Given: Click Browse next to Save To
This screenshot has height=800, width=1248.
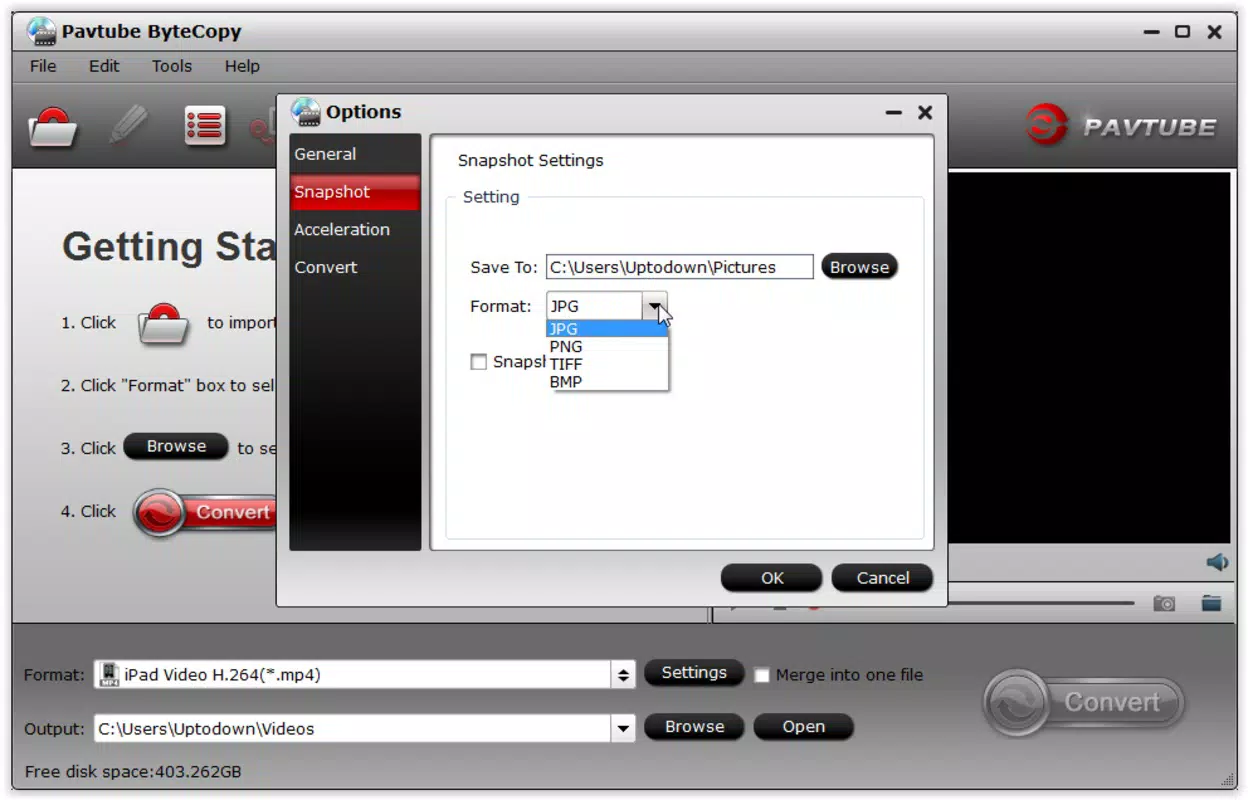Looking at the screenshot, I should 859,267.
